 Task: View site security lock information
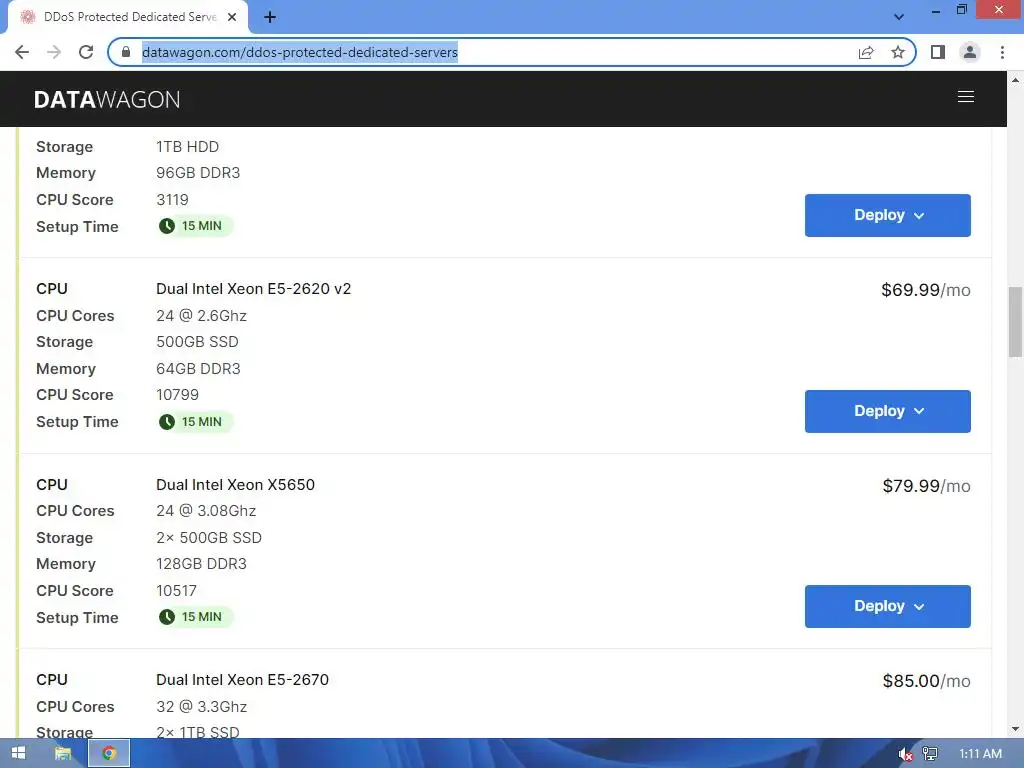point(126,52)
